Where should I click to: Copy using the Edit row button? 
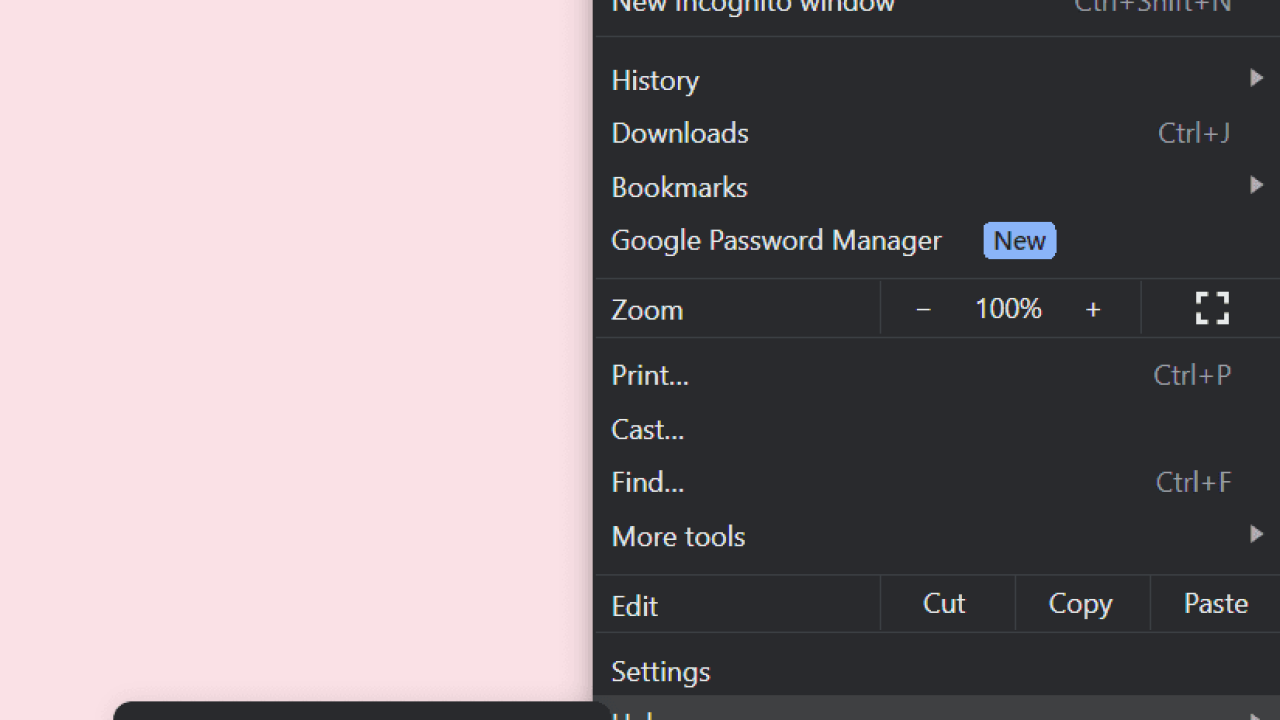1079,603
